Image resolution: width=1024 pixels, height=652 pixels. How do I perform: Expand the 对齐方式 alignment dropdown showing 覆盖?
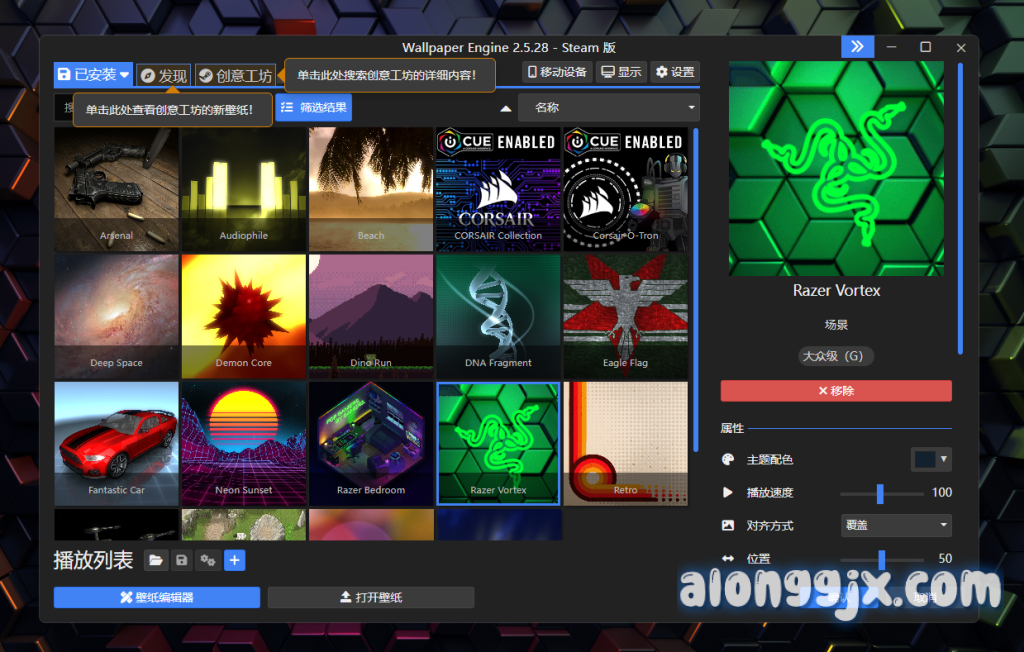[x=892, y=525]
